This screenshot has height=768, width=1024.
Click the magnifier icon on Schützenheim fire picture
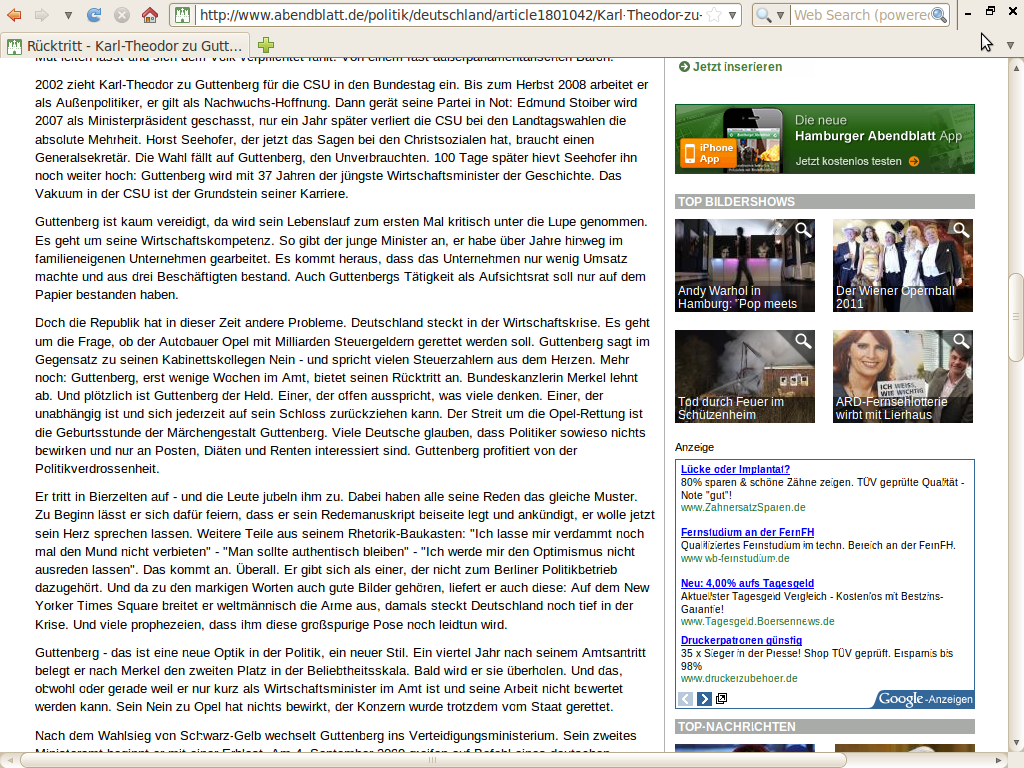[x=803, y=341]
